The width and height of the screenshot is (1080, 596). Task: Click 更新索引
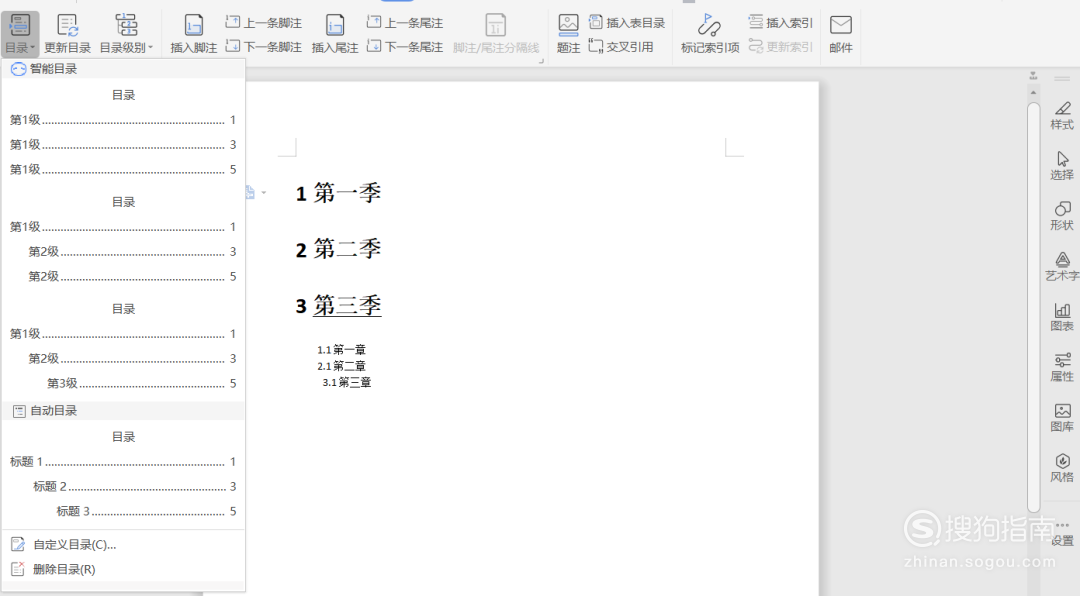(x=780, y=47)
